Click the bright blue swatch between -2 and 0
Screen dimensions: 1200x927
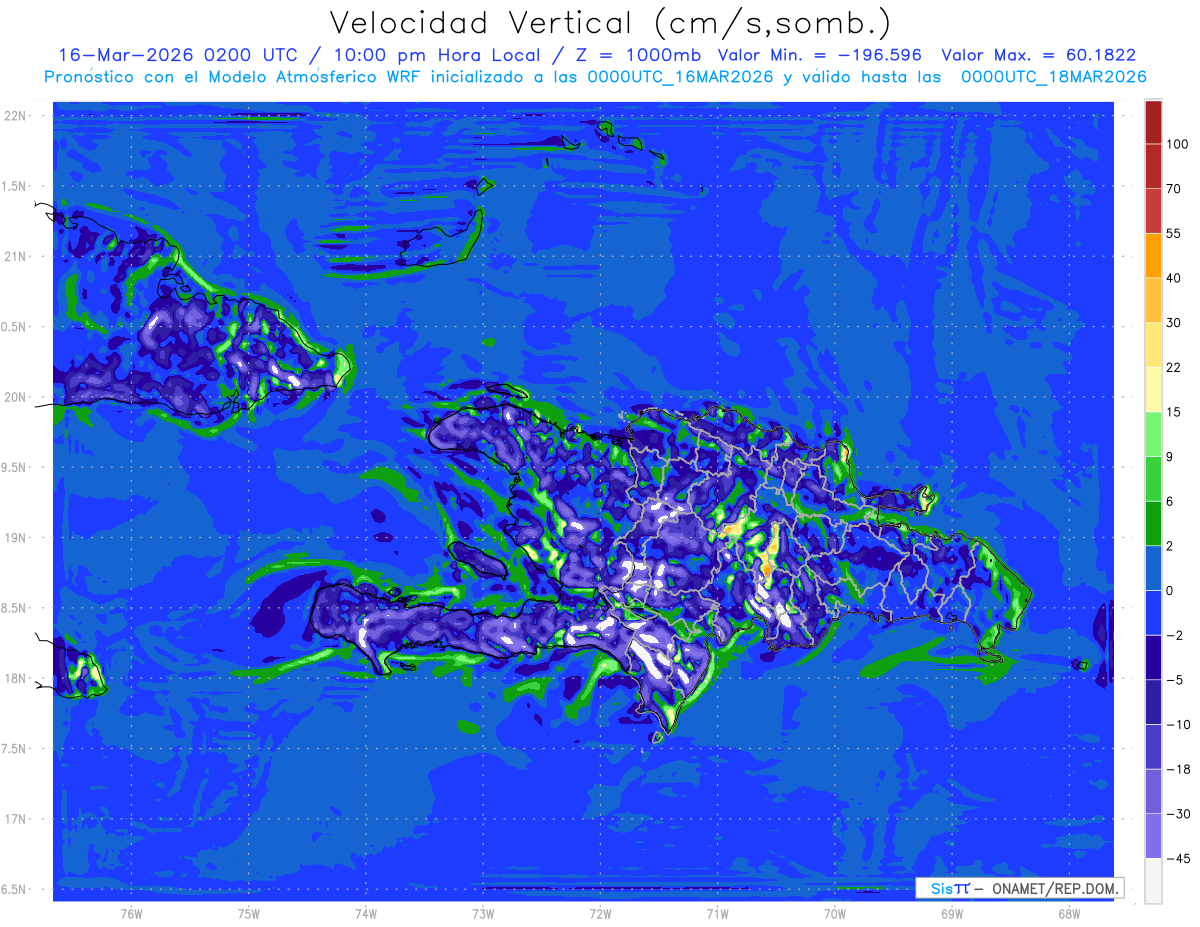coord(1153,613)
